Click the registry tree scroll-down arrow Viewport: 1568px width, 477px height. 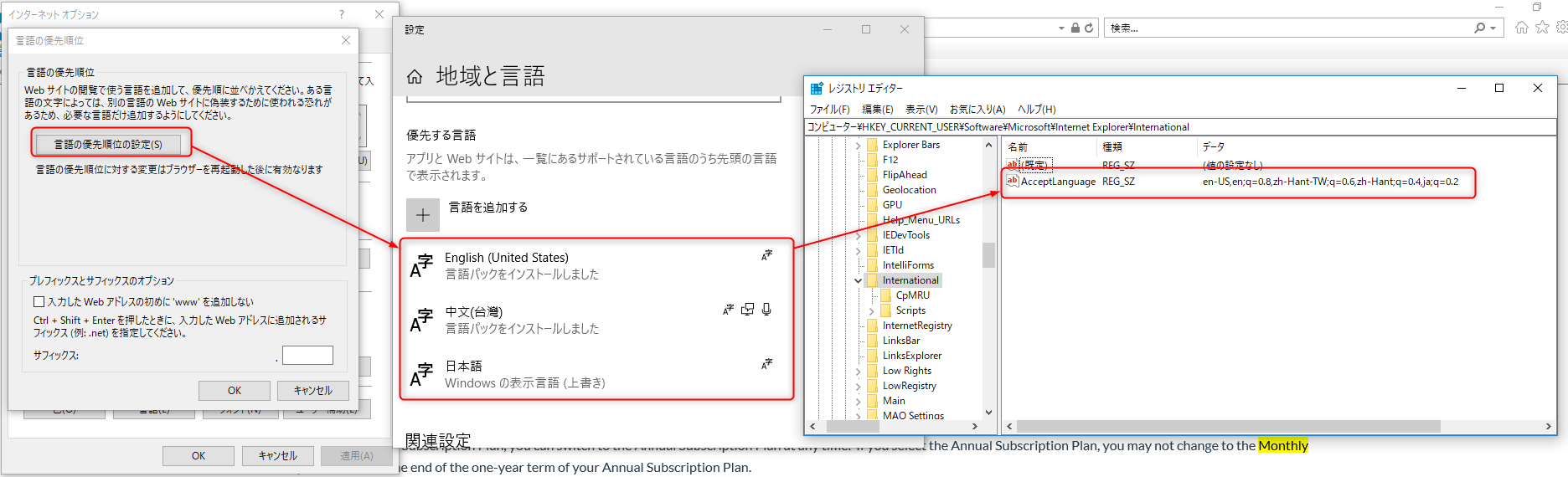(x=988, y=412)
